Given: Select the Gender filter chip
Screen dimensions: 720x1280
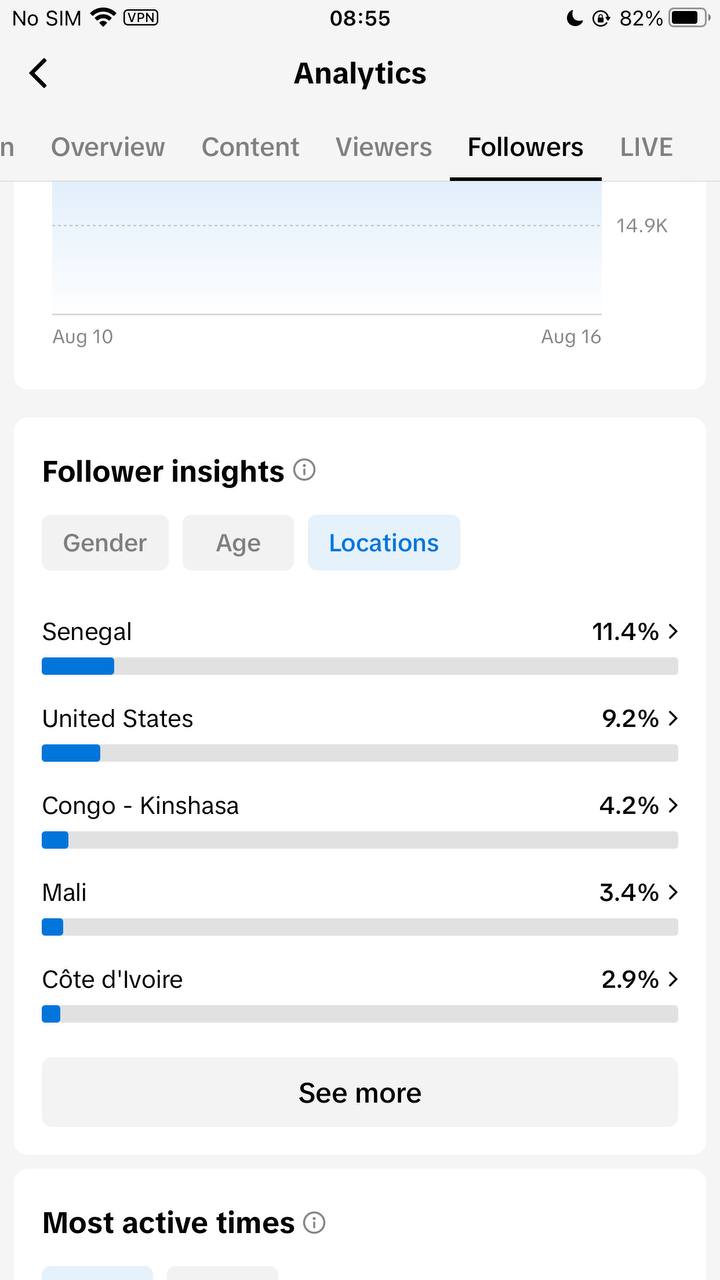Looking at the screenshot, I should (x=105, y=543).
